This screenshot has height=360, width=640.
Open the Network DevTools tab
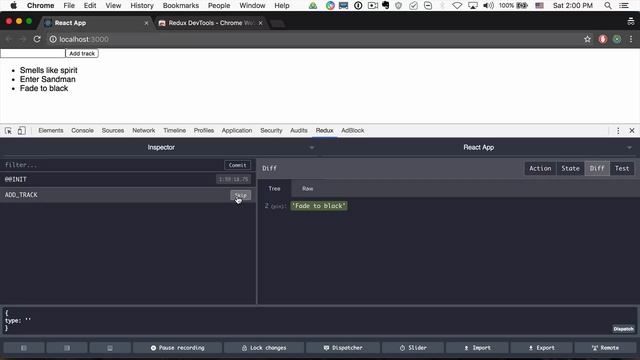(x=144, y=131)
